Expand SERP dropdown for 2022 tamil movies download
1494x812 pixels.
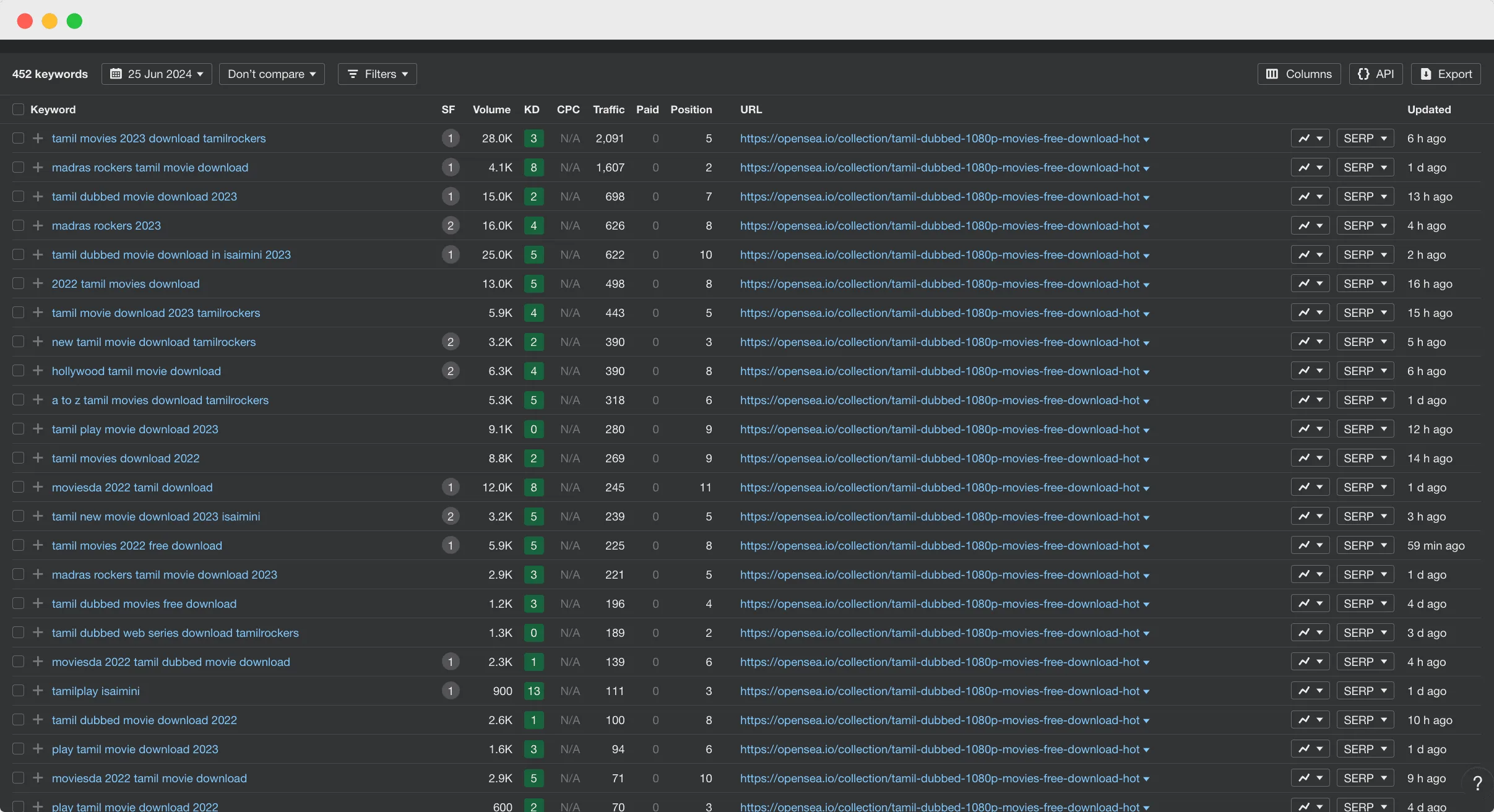click(1364, 283)
